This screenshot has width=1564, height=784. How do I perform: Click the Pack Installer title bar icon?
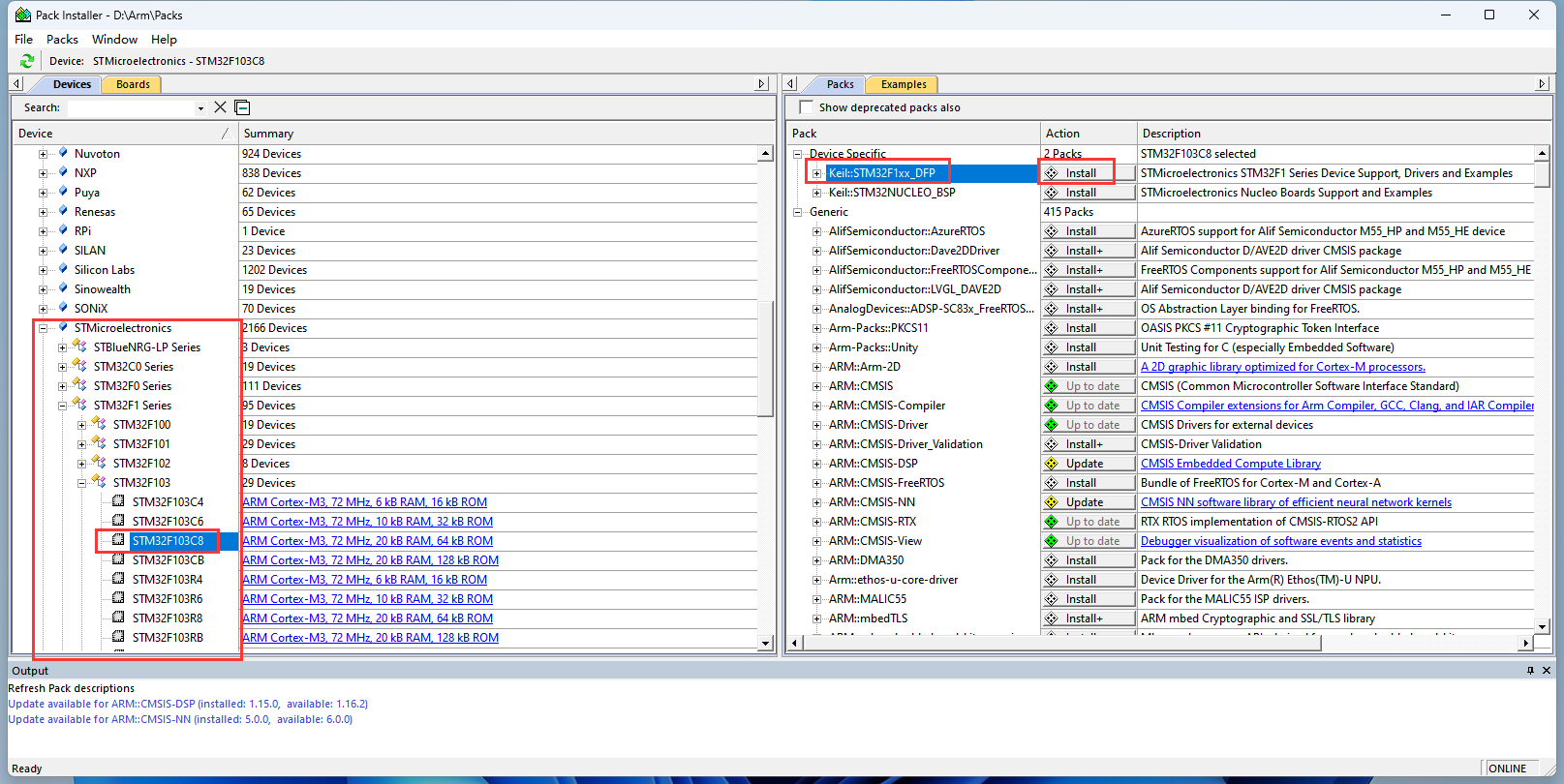tap(22, 15)
